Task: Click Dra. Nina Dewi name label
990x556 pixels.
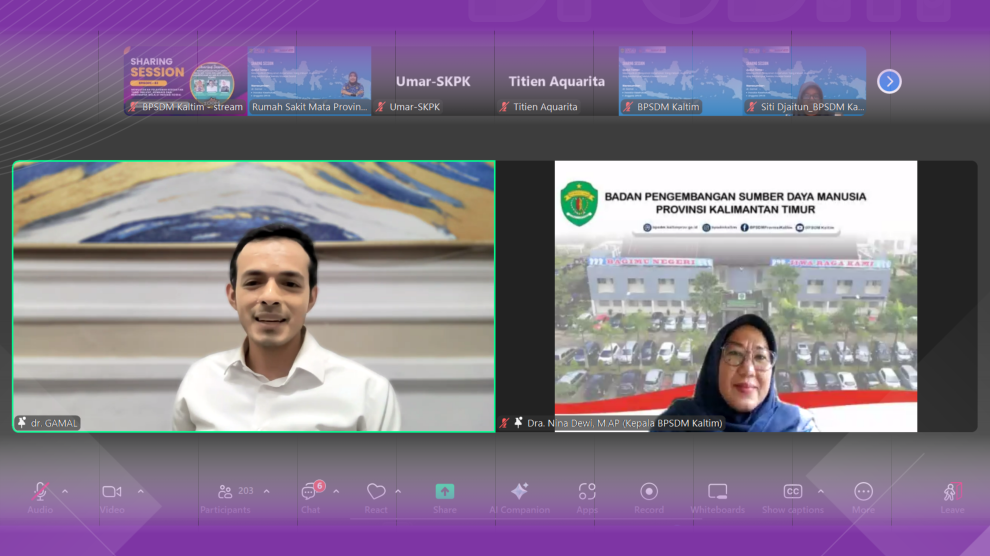Action: (x=624, y=423)
